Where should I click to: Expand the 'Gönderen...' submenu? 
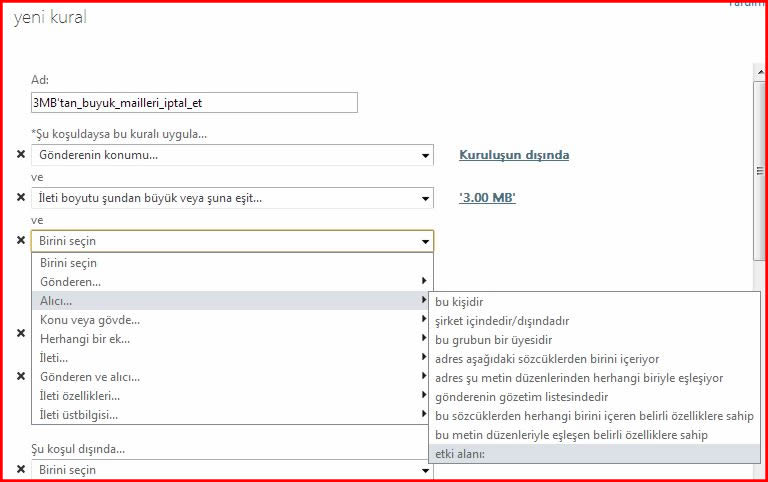pos(232,282)
